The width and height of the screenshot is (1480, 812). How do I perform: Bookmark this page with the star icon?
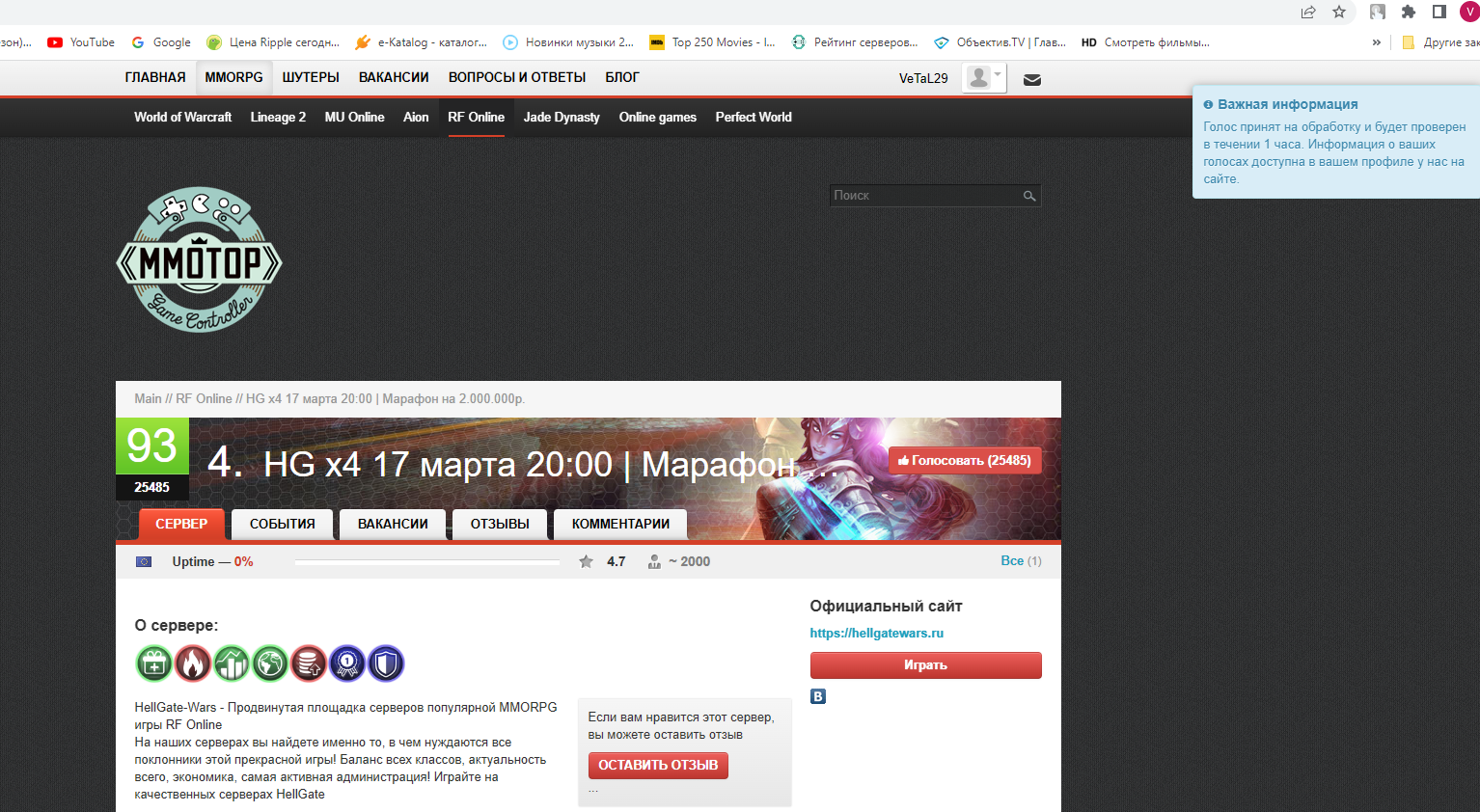click(x=1339, y=12)
